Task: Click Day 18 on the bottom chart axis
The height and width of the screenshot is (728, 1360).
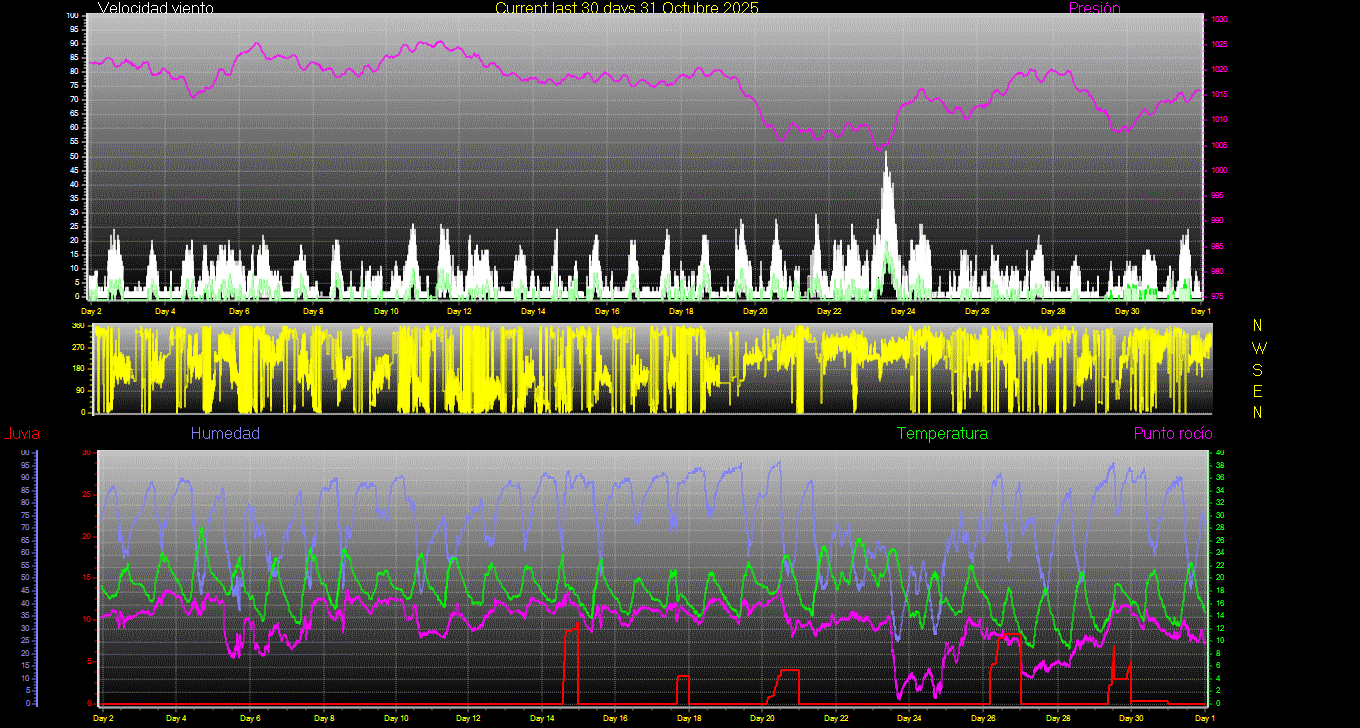Action: tap(690, 718)
